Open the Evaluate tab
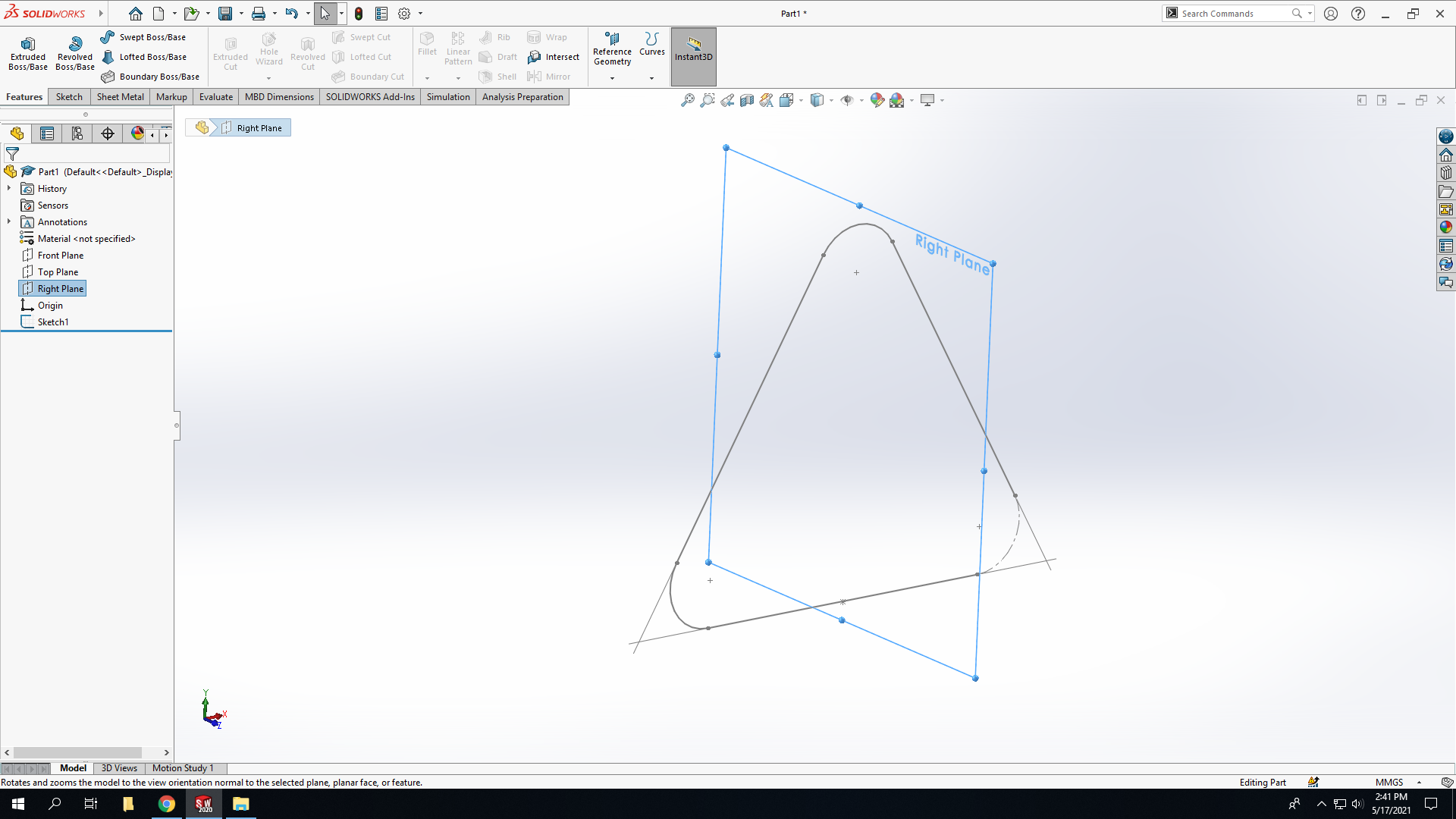The height and width of the screenshot is (819, 1456). (216, 97)
